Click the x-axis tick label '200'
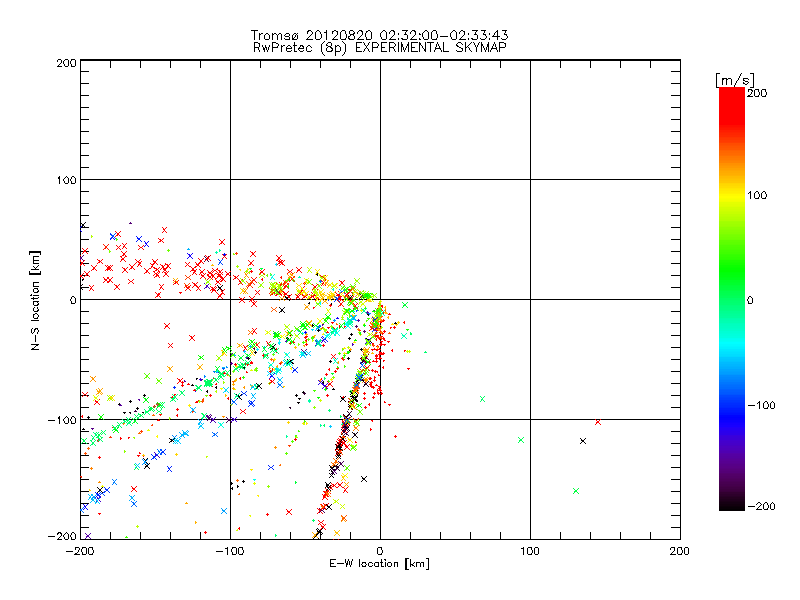 [680, 551]
